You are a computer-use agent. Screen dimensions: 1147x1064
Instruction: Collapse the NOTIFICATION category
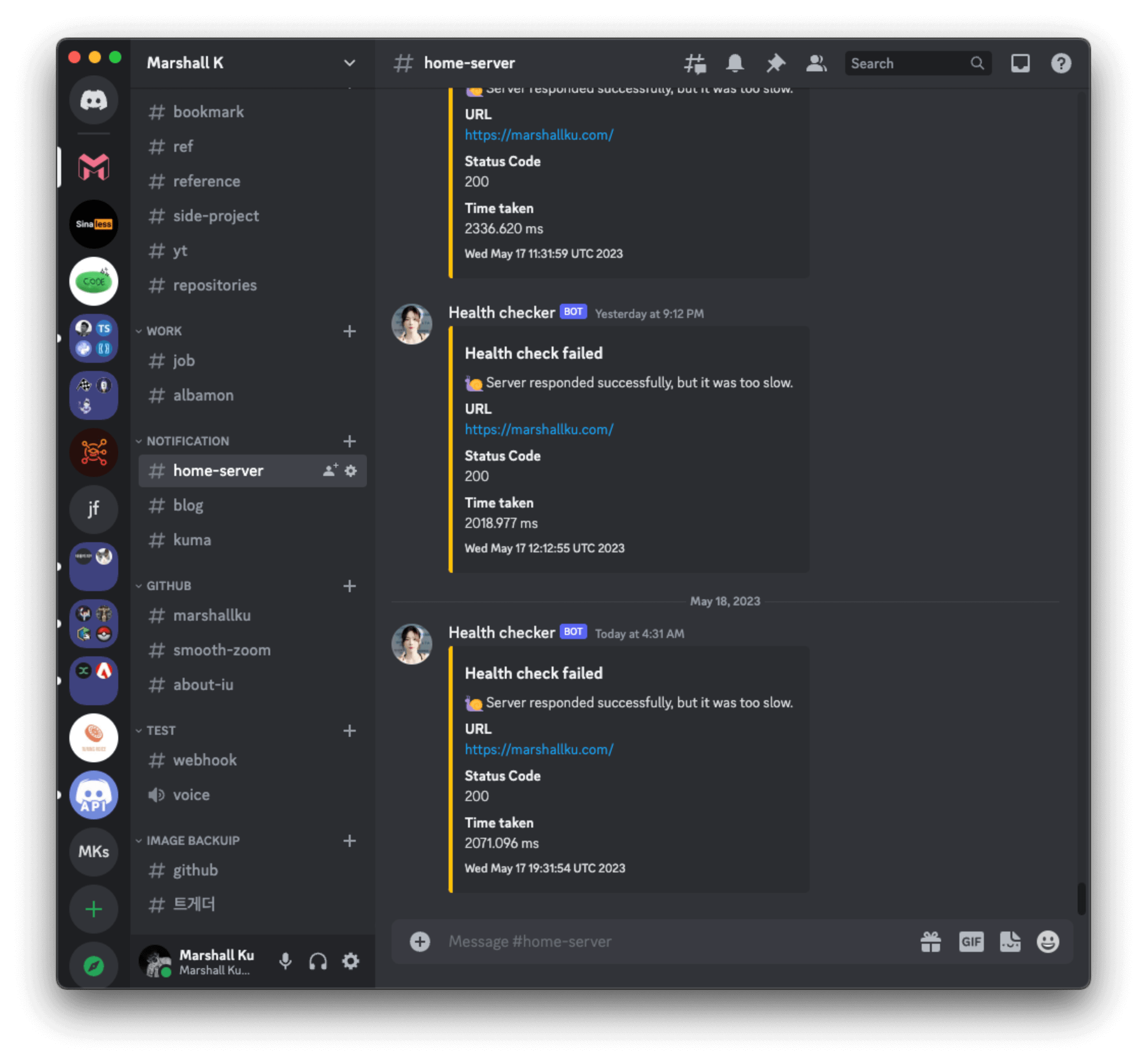[187, 441]
